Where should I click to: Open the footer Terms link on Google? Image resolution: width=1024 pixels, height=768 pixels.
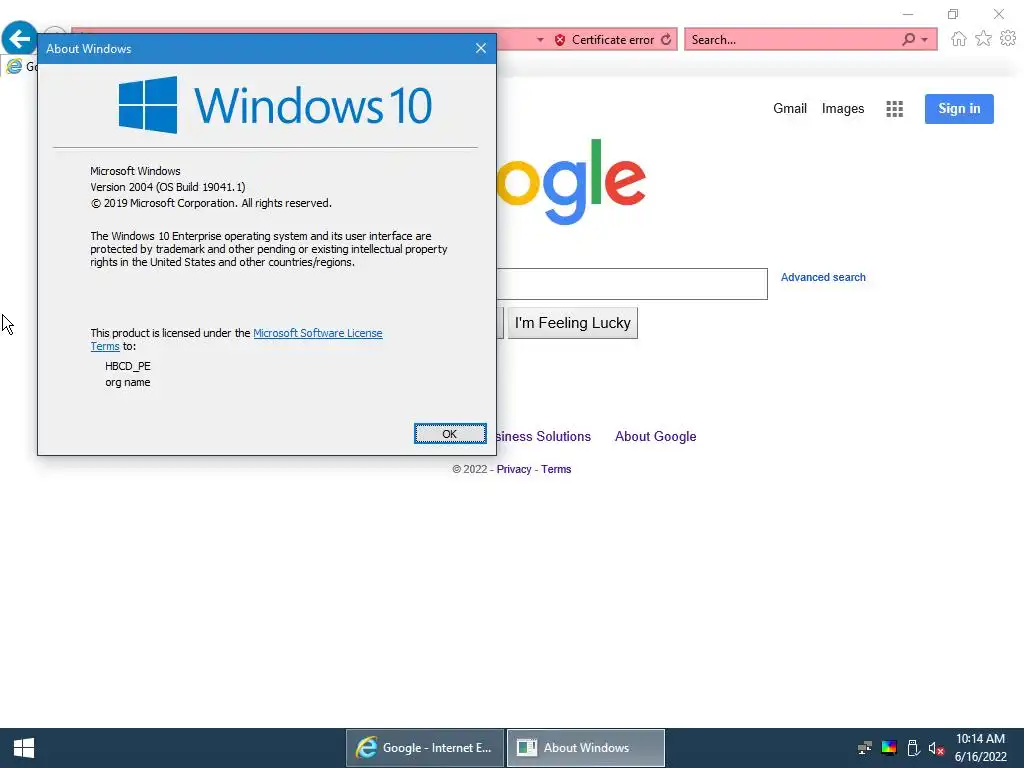[556, 469]
